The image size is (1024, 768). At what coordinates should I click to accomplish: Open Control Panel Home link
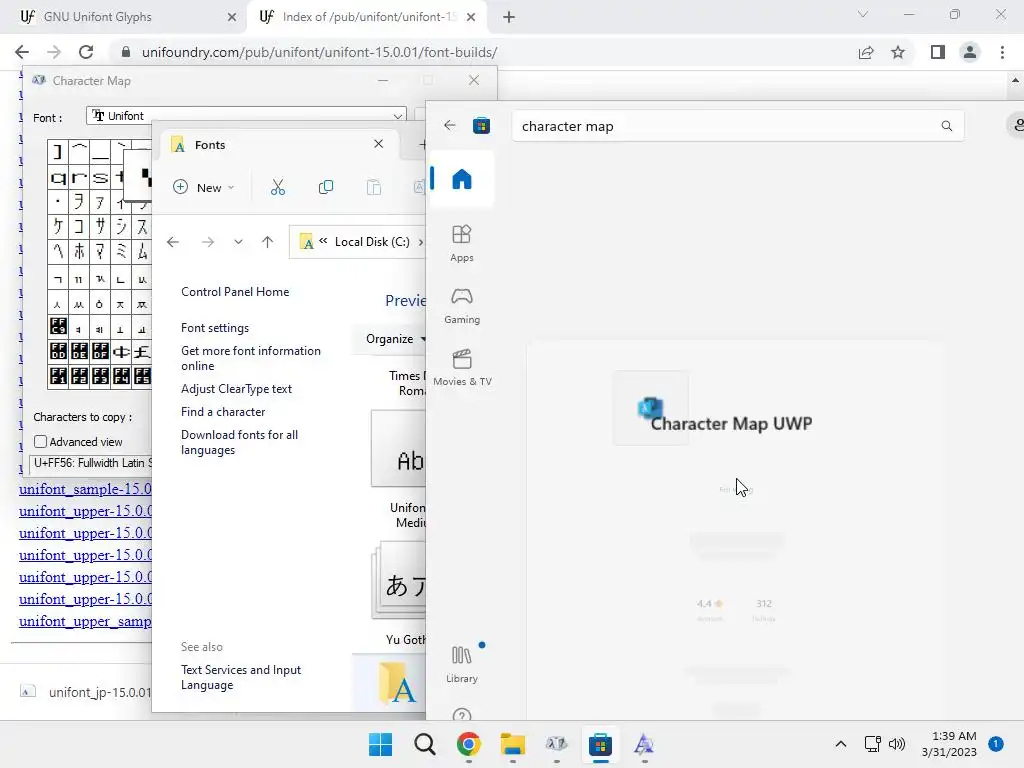235,292
